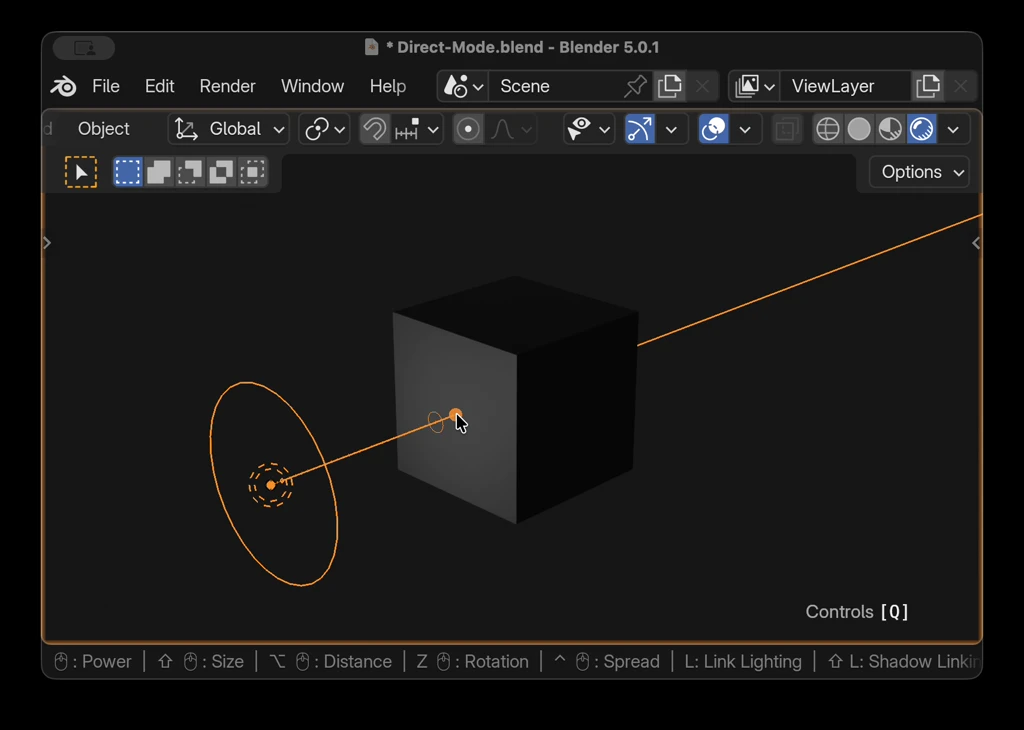Create a new ViewLayer copy

[928, 86]
